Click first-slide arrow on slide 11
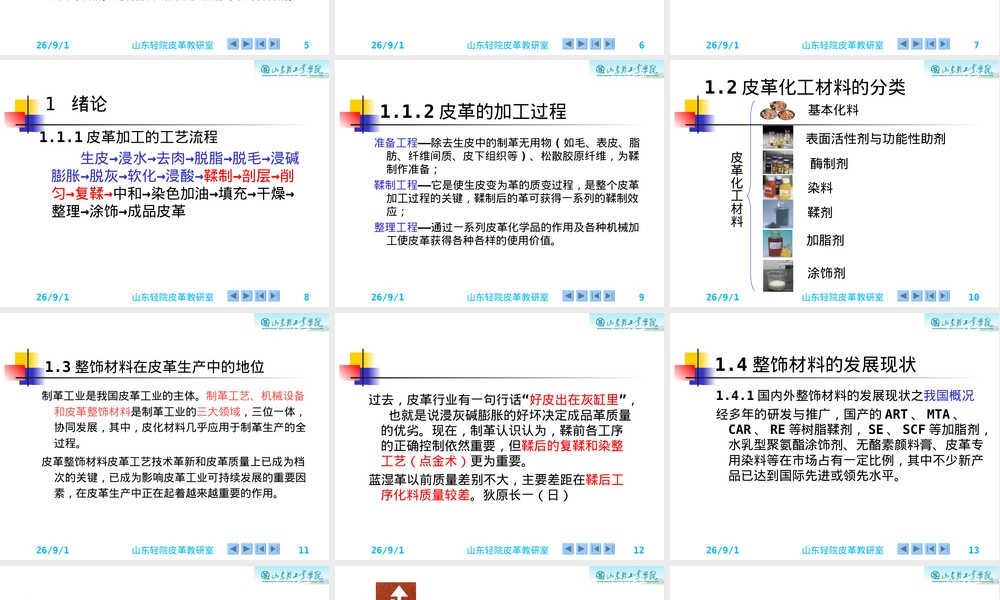Image resolution: width=1000 pixels, height=600 pixels. [x=260, y=548]
